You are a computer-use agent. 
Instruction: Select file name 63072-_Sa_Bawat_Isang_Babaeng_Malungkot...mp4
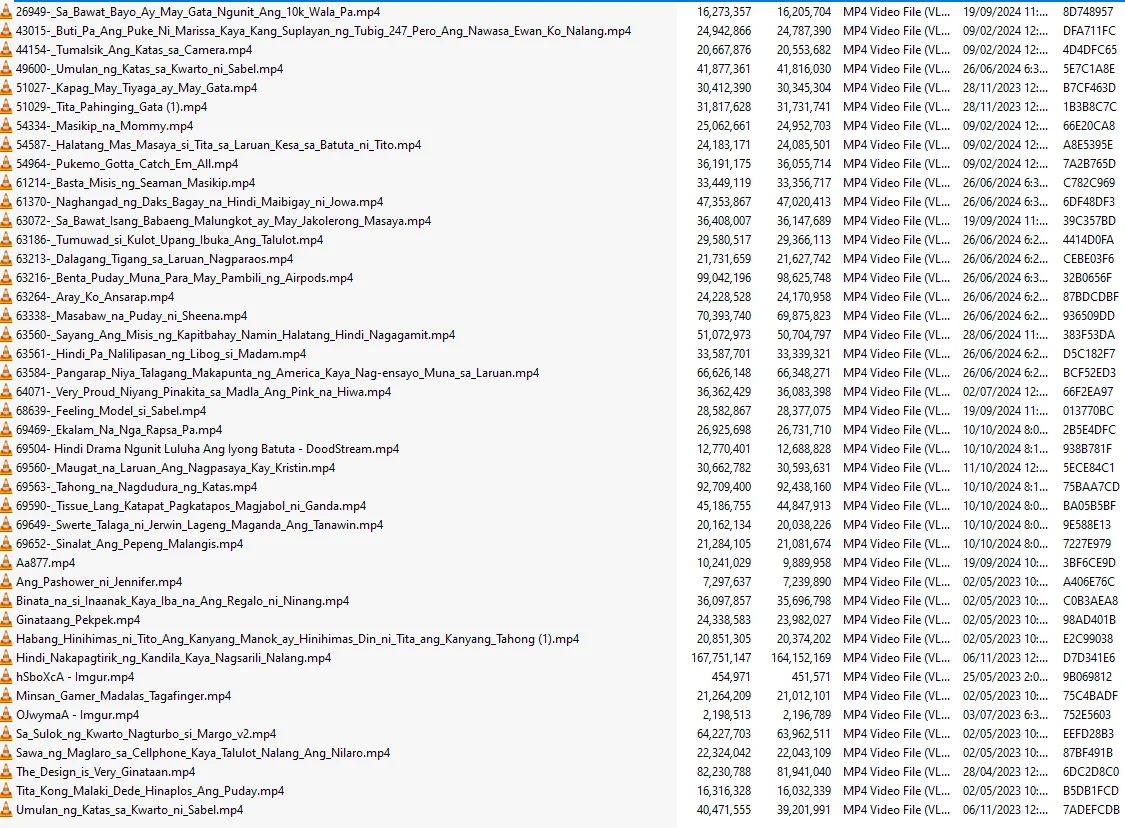click(x=224, y=221)
